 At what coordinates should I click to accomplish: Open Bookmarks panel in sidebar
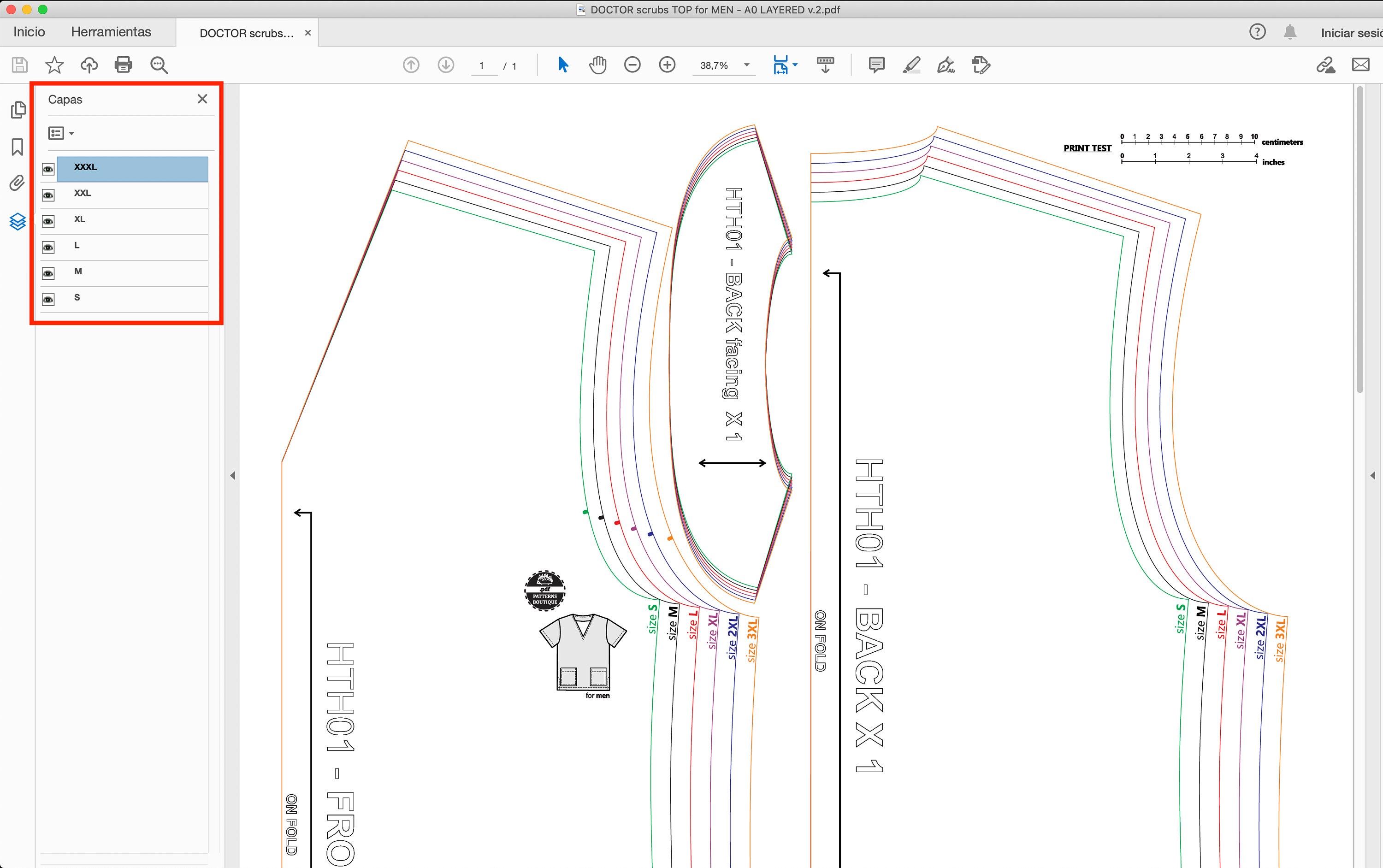point(18,147)
